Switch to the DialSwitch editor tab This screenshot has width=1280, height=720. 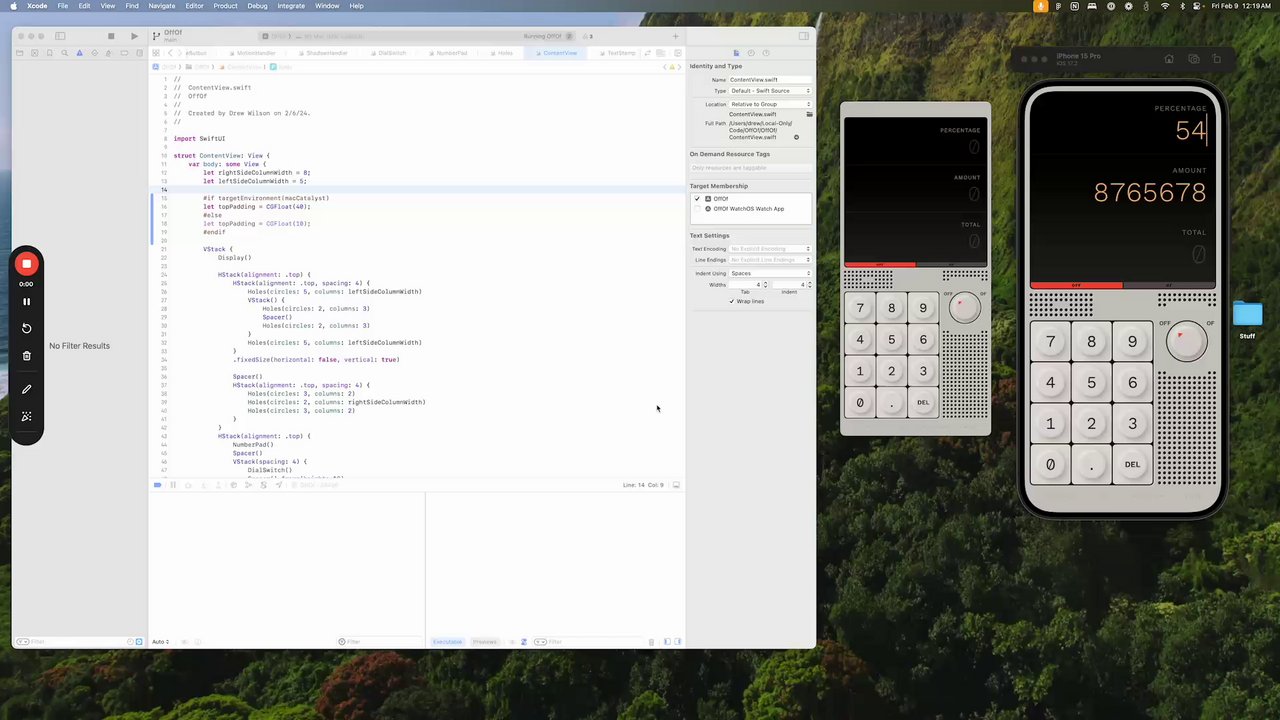click(x=390, y=53)
